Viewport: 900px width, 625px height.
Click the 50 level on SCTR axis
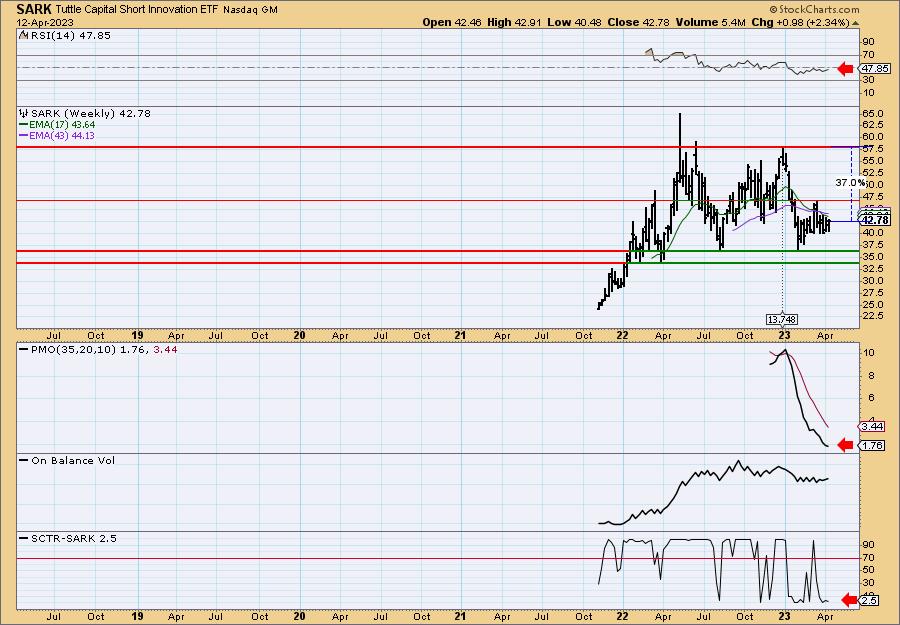click(x=869, y=570)
